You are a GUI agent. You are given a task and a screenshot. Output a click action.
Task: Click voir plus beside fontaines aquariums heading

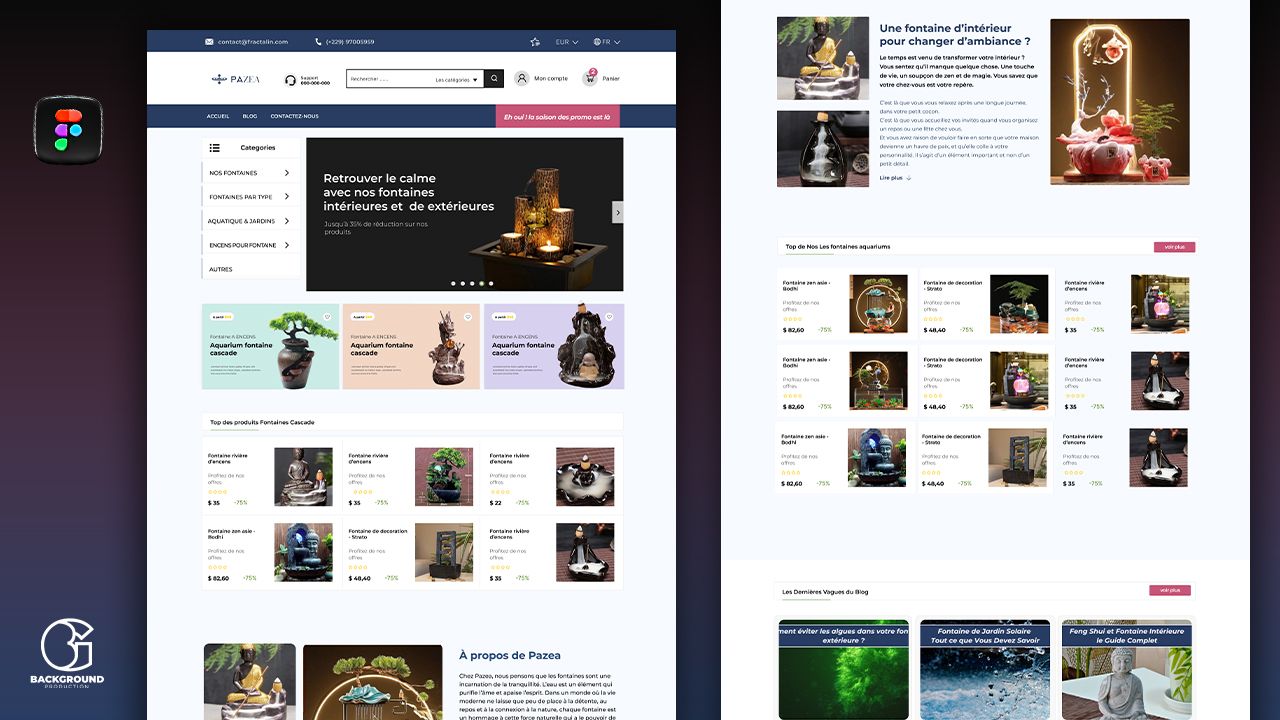(x=1174, y=246)
